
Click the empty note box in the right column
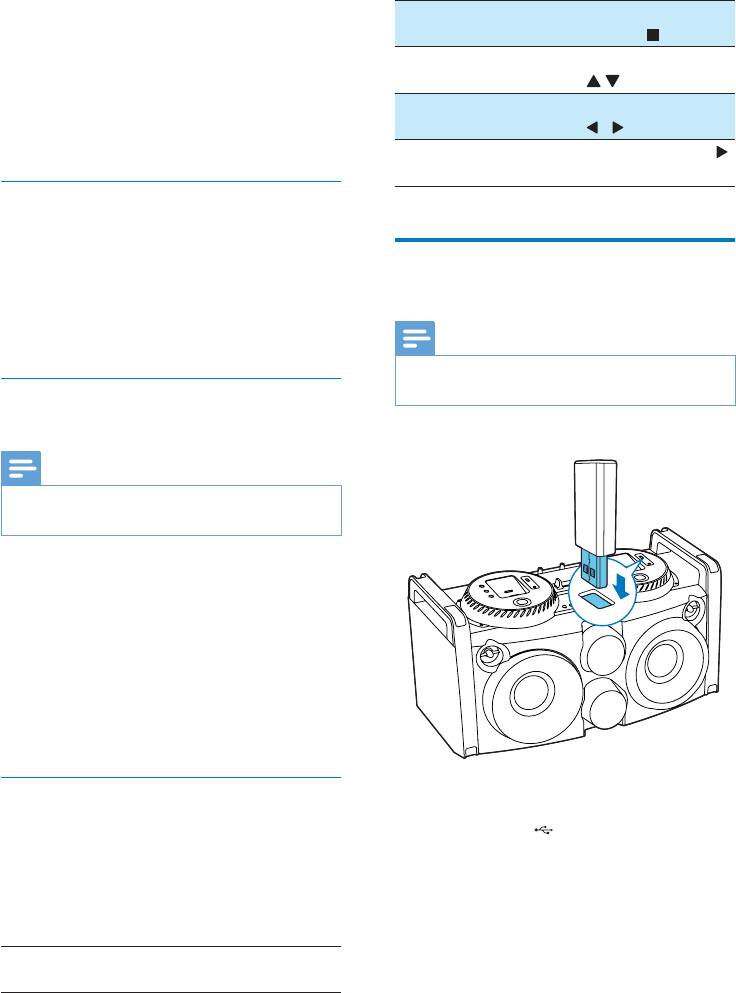pos(565,380)
